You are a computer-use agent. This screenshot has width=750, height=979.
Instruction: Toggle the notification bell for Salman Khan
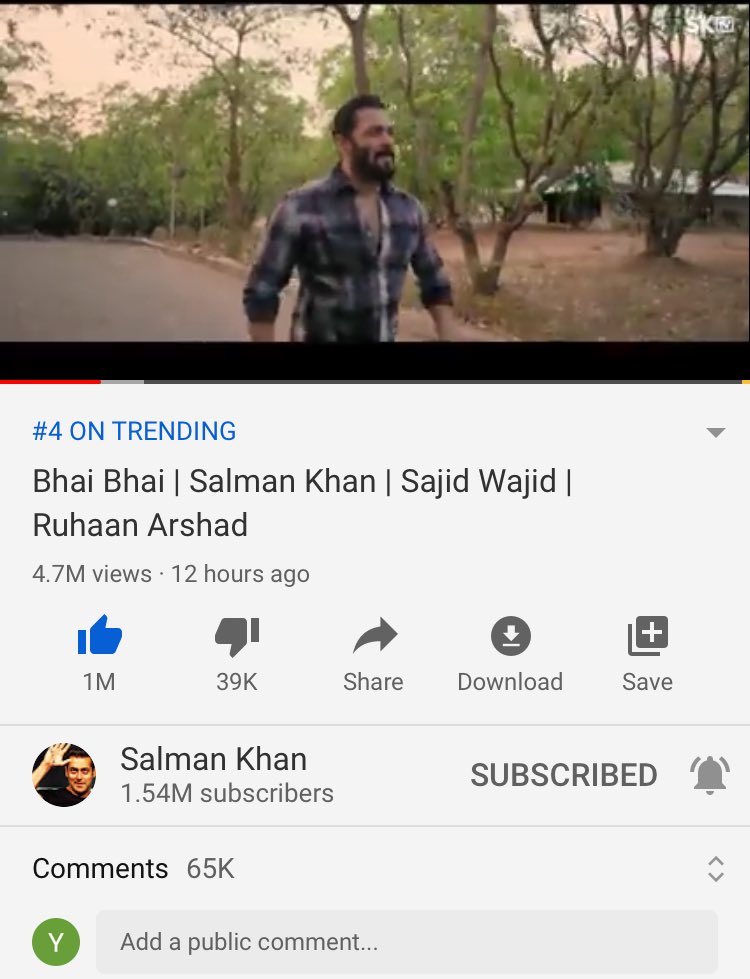[709, 775]
